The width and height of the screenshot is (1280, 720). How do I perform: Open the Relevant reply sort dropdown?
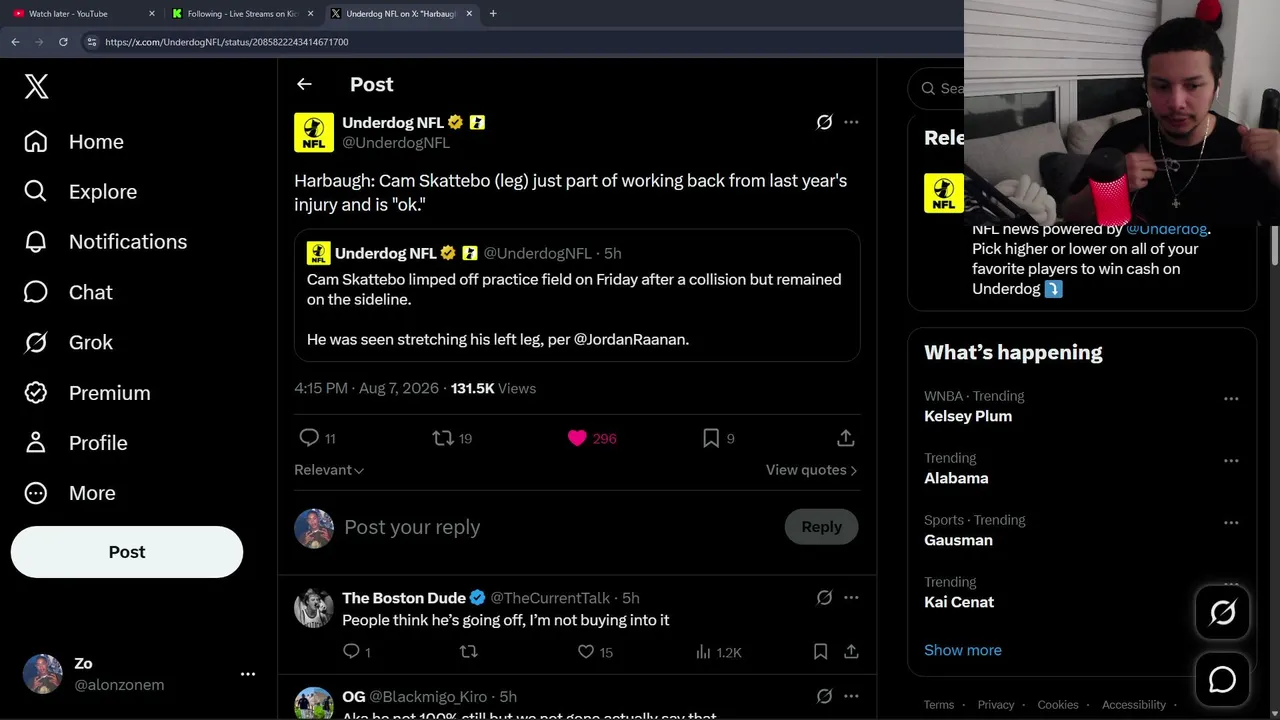(329, 470)
